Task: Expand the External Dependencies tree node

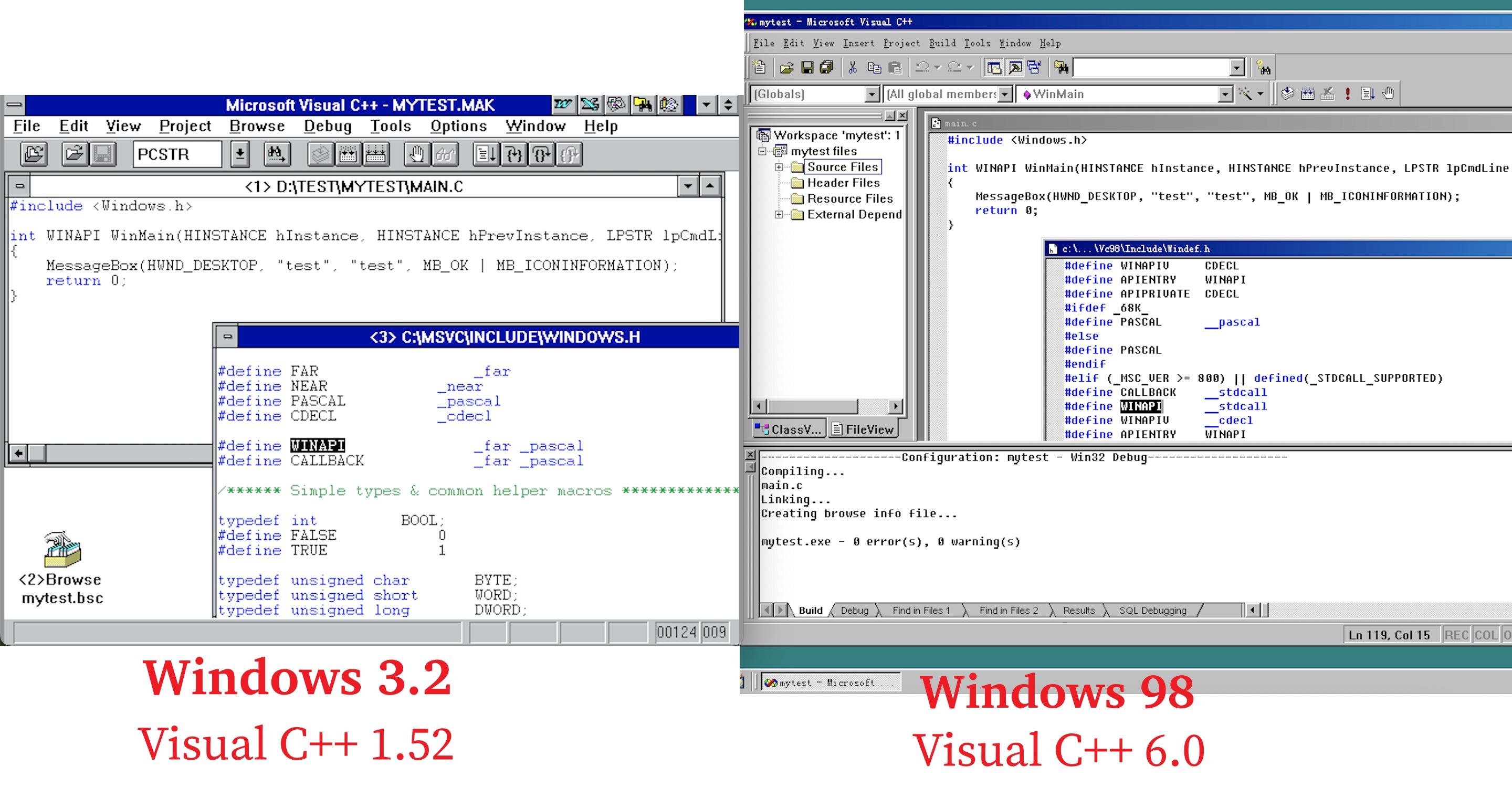Action: tap(779, 215)
